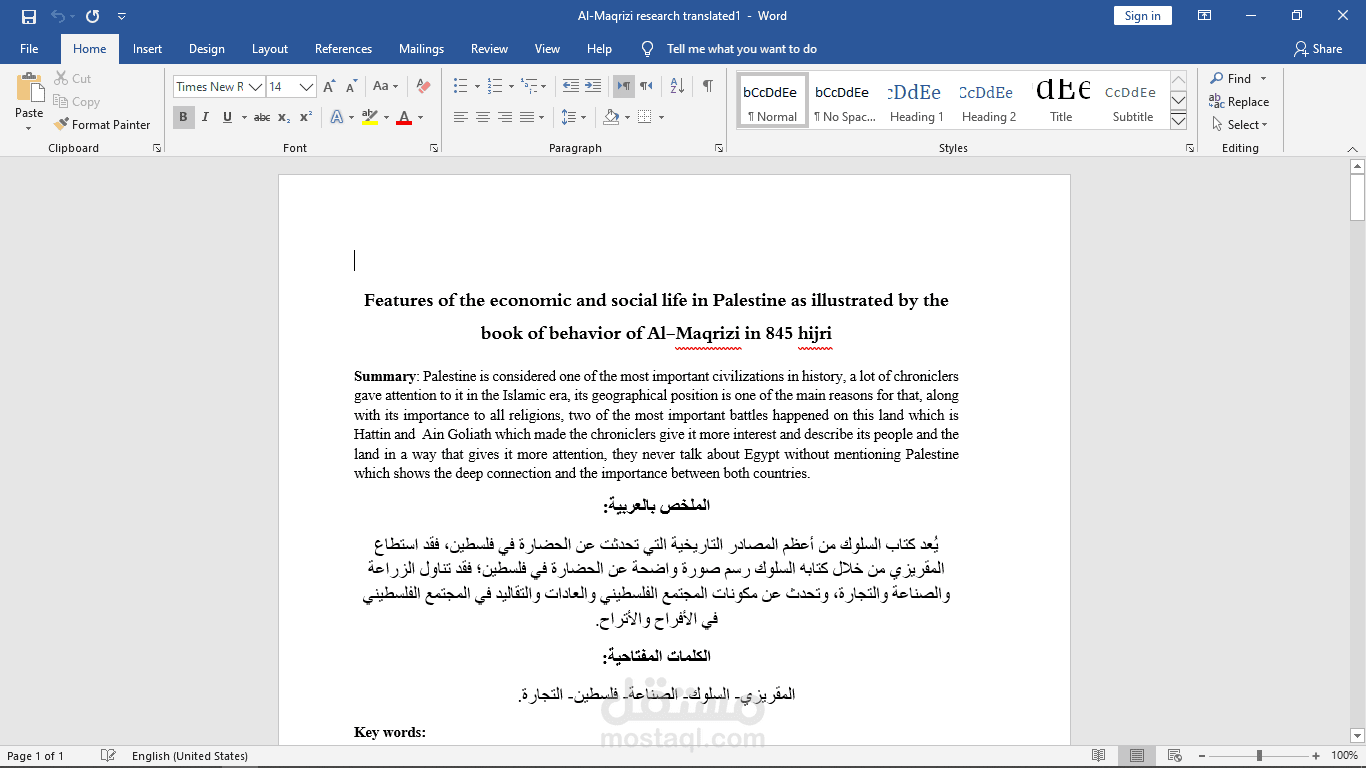Image resolution: width=1366 pixels, height=768 pixels.
Task: Click the Decrease Indent icon
Action: (x=571, y=86)
